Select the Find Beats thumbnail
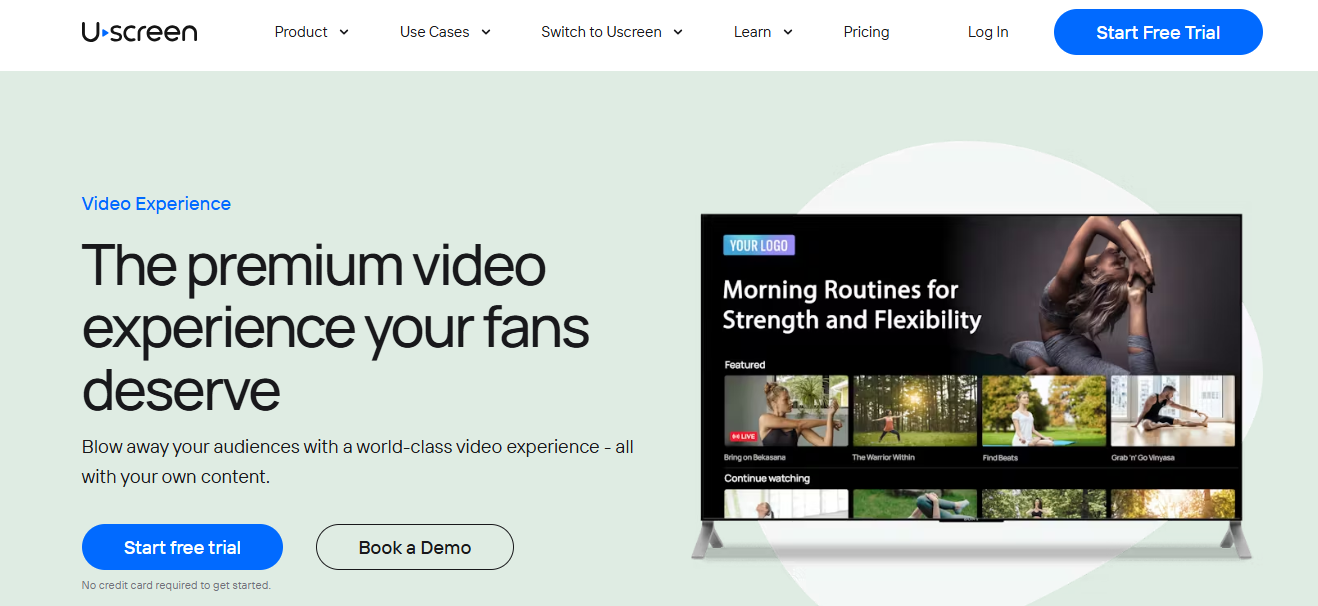Viewport: 1318px width, 606px height. 1044,411
